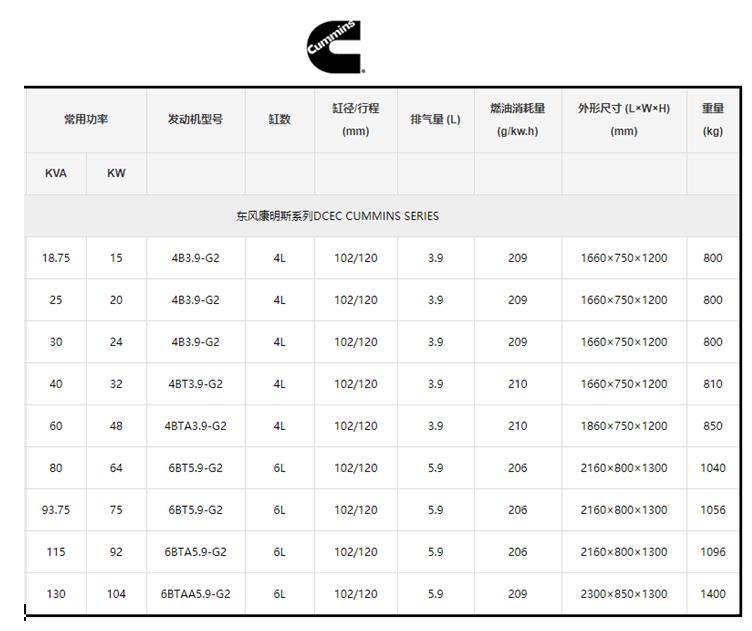
Task: Click the 20 KW cell
Action: pos(116,300)
